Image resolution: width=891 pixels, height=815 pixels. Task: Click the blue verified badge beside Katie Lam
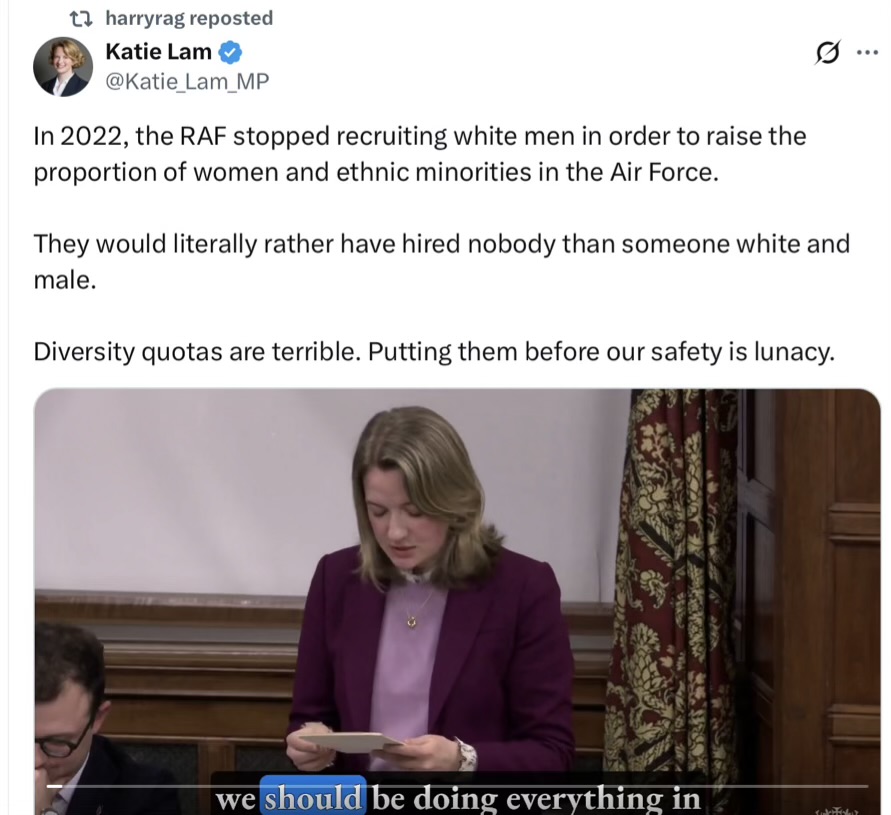point(230,53)
